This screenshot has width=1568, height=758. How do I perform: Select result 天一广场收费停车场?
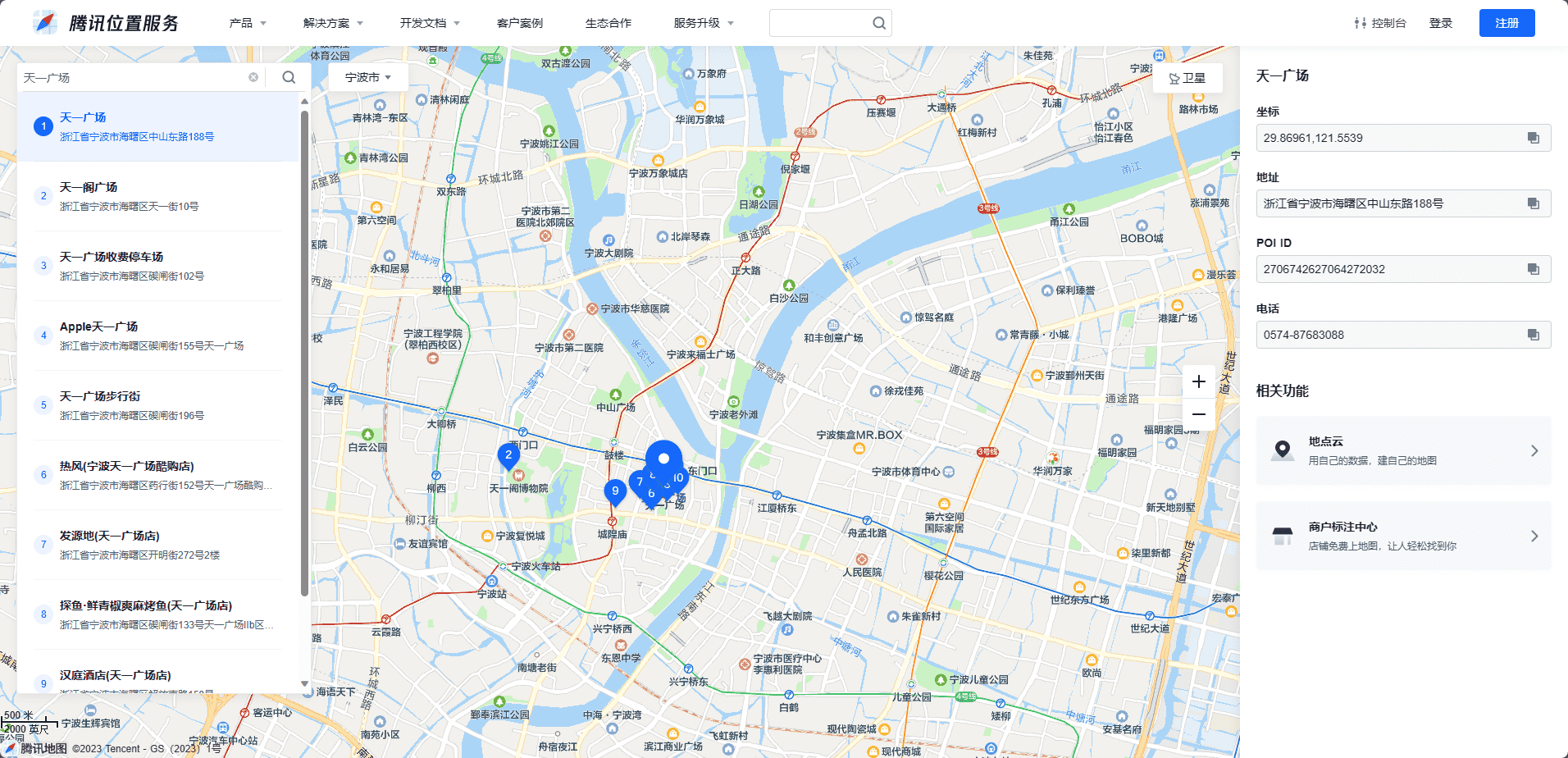pyautogui.click(x=159, y=266)
